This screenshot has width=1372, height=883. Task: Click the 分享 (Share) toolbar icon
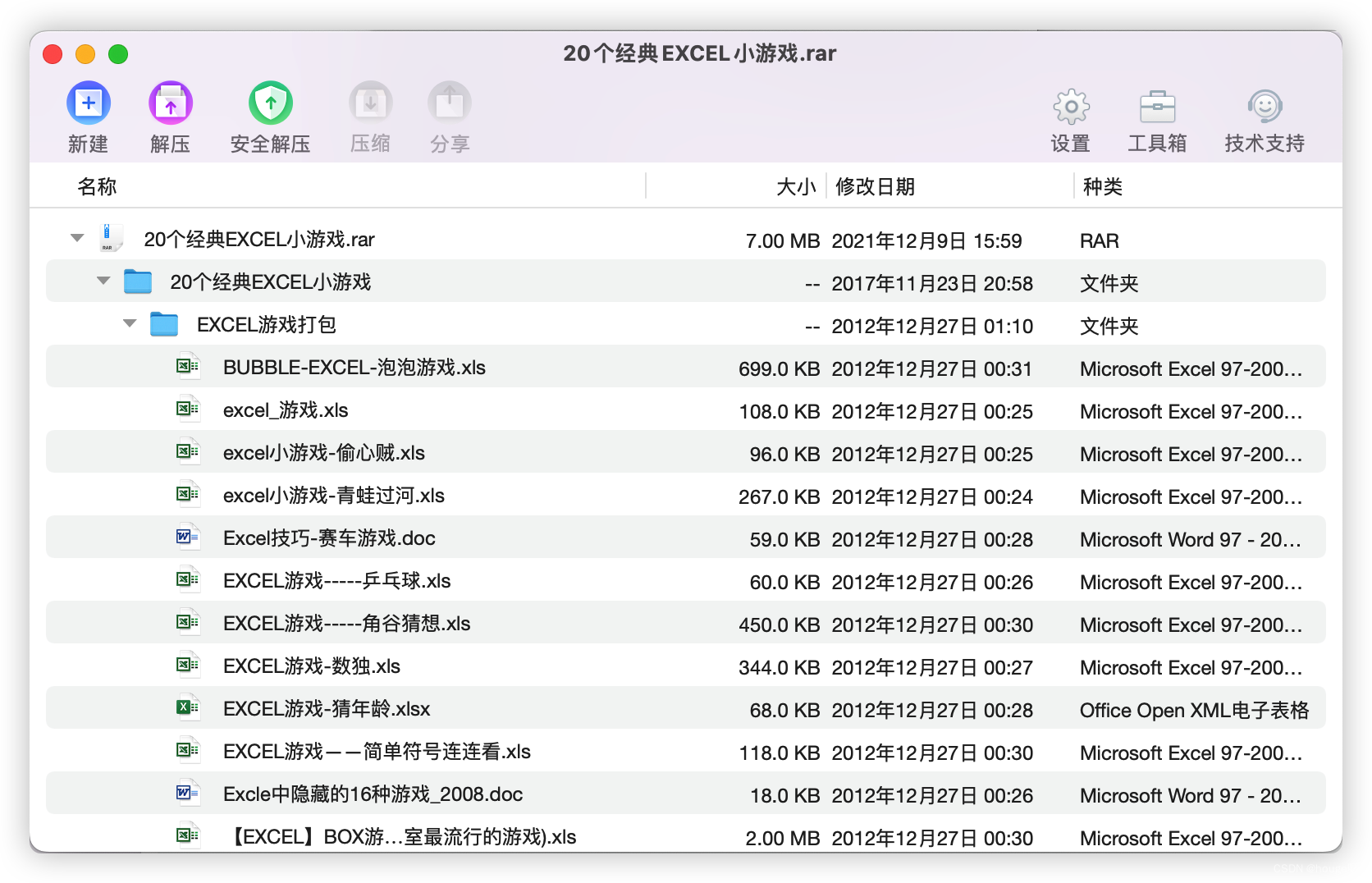pos(449,103)
